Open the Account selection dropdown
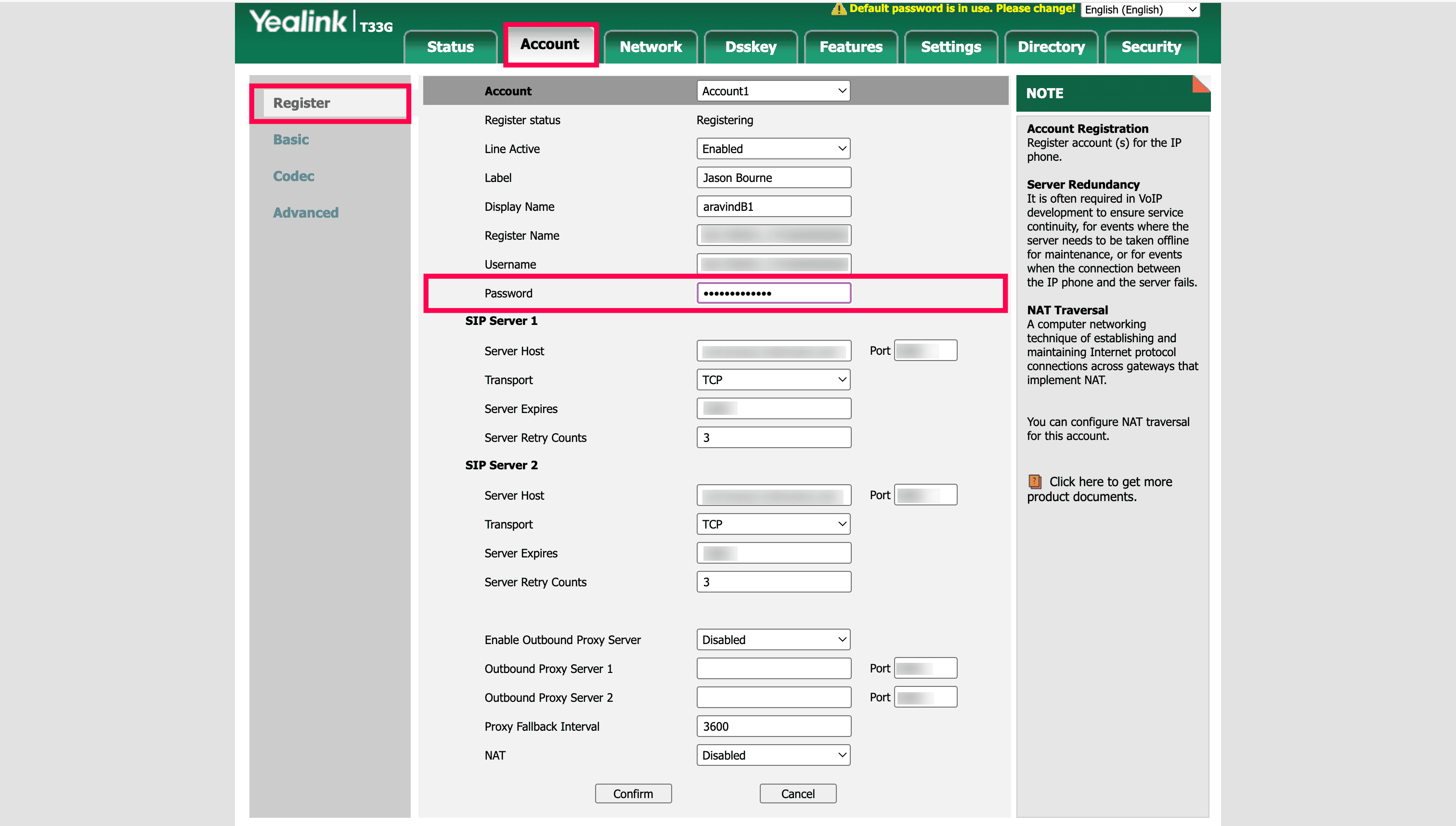Viewport: 1456px width, 826px height. click(x=773, y=91)
